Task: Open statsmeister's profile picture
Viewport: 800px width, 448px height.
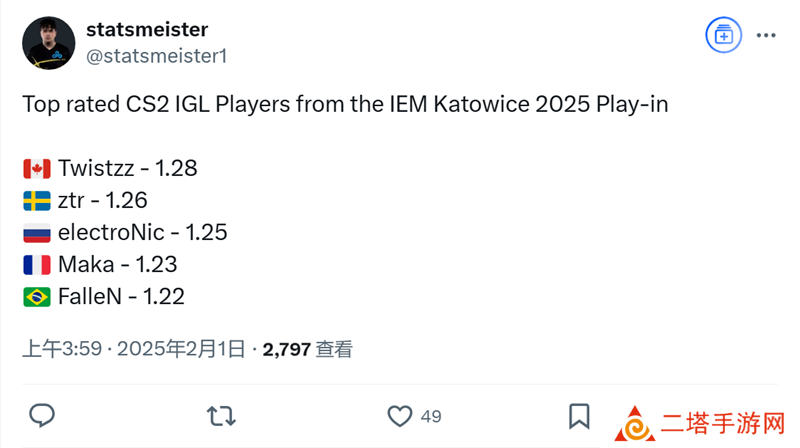Action: click(x=48, y=43)
